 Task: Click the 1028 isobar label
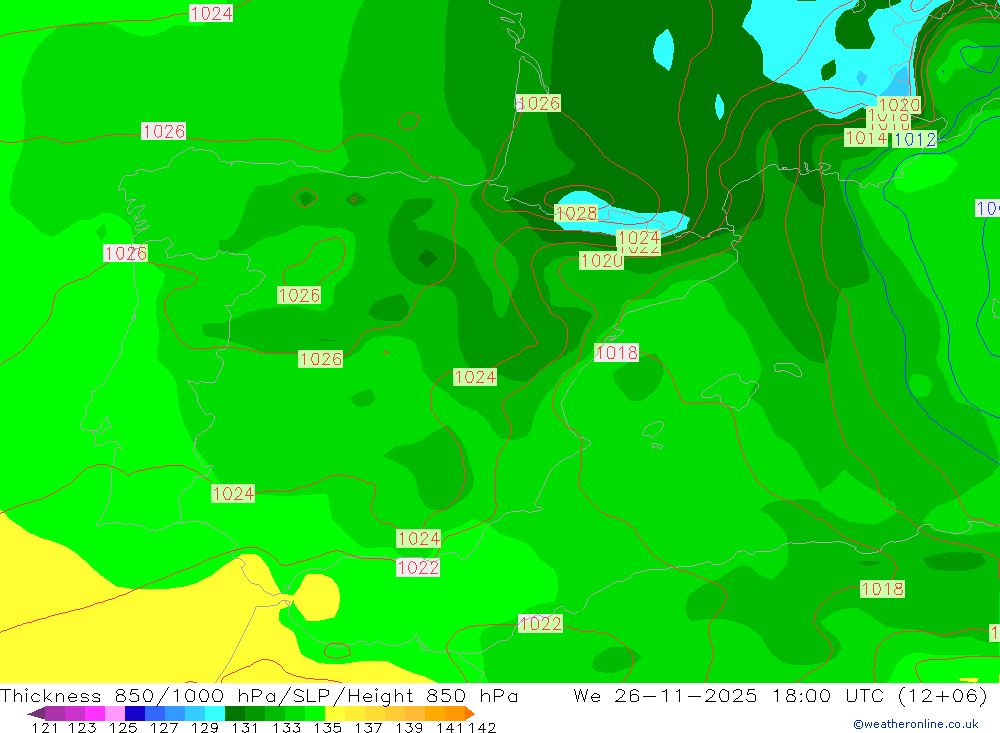577,213
